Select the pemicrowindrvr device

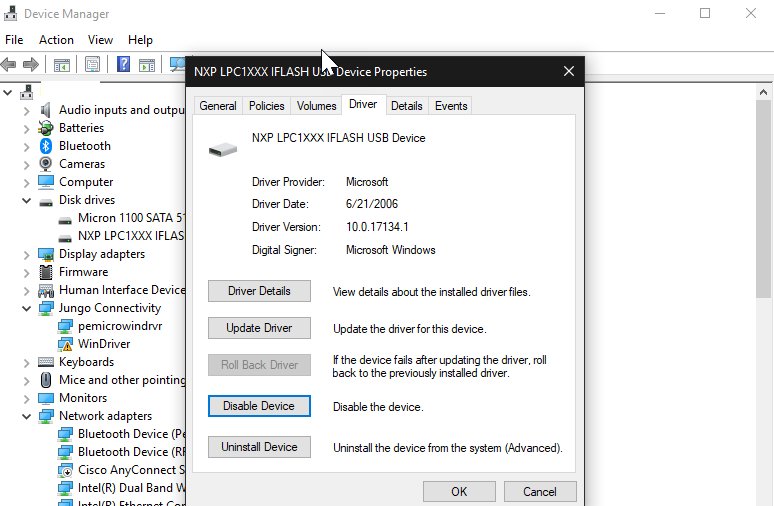[120, 326]
